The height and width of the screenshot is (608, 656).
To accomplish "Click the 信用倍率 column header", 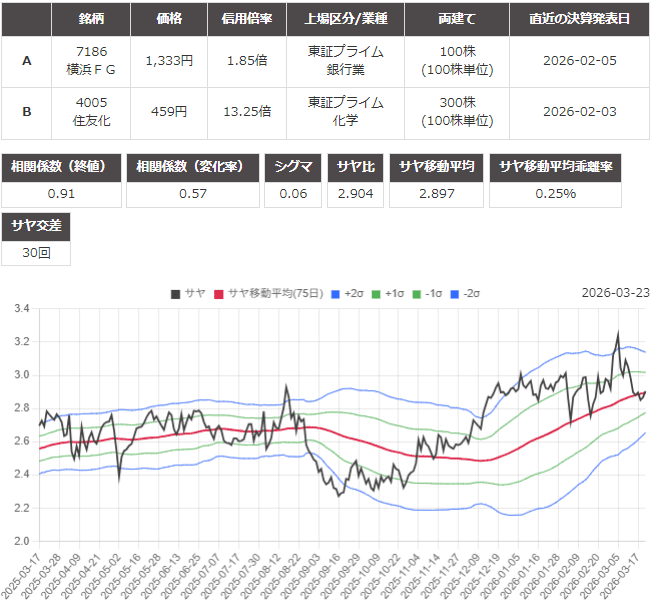I will 245,19.
